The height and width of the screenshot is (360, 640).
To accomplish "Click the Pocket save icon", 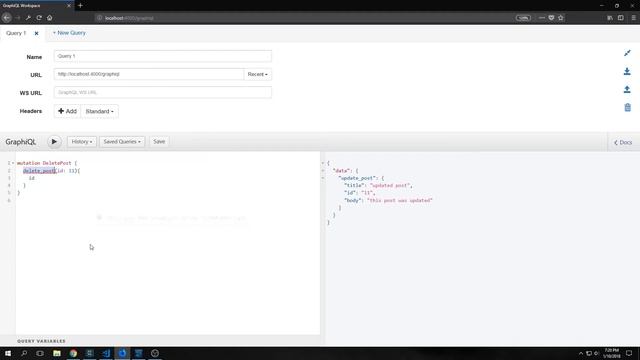I will click(x=551, y=18).
